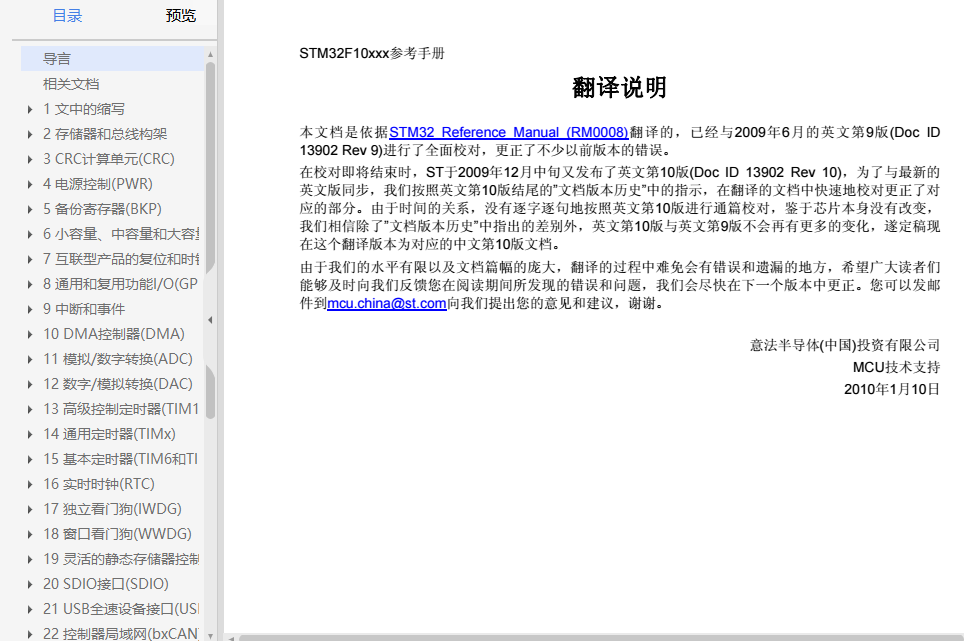Expand chapter 13 高级控制定时器
The width and height of the screenshot is (964, 641).
30,409
